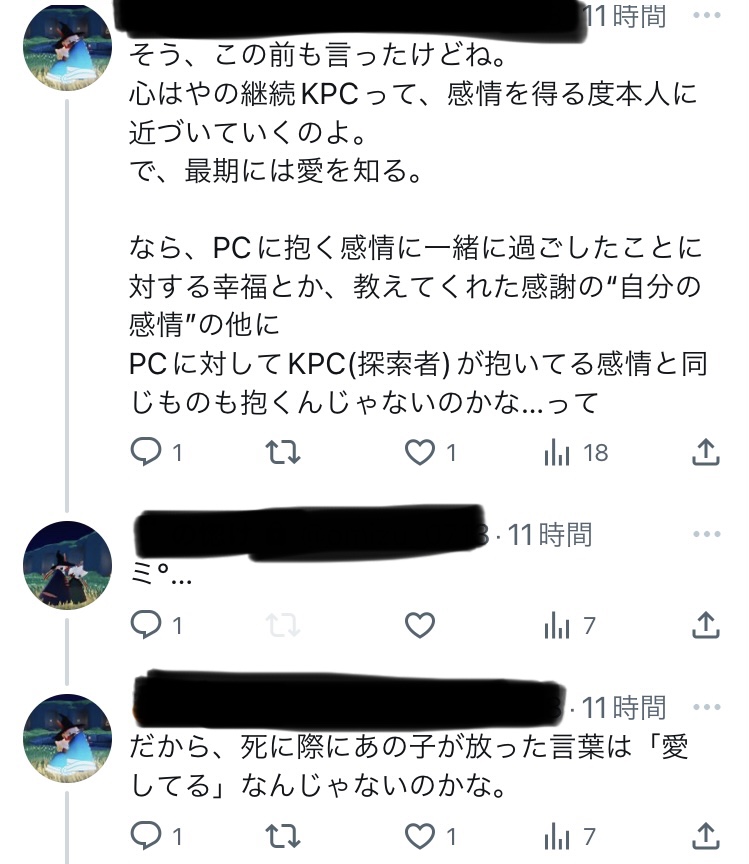Reply to the ミ°... tweet

pyautogui.click(x=146, y=626)
